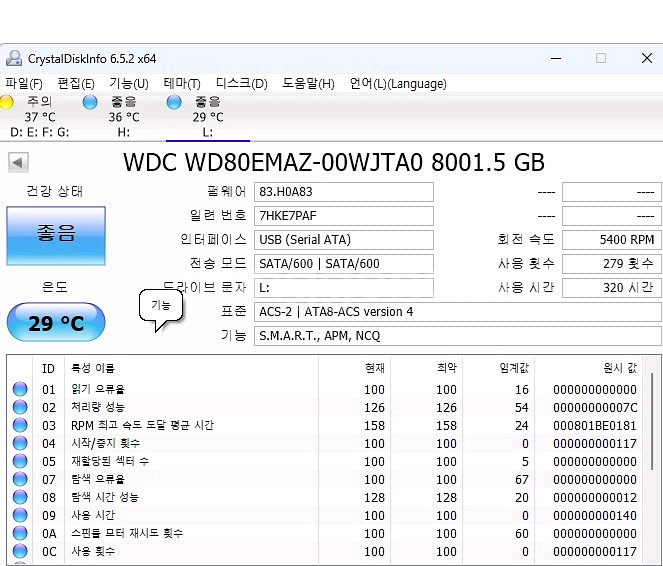663x566 pixels.
Task: Select the 36 °C H: disk tab
Action: [123, 117]
